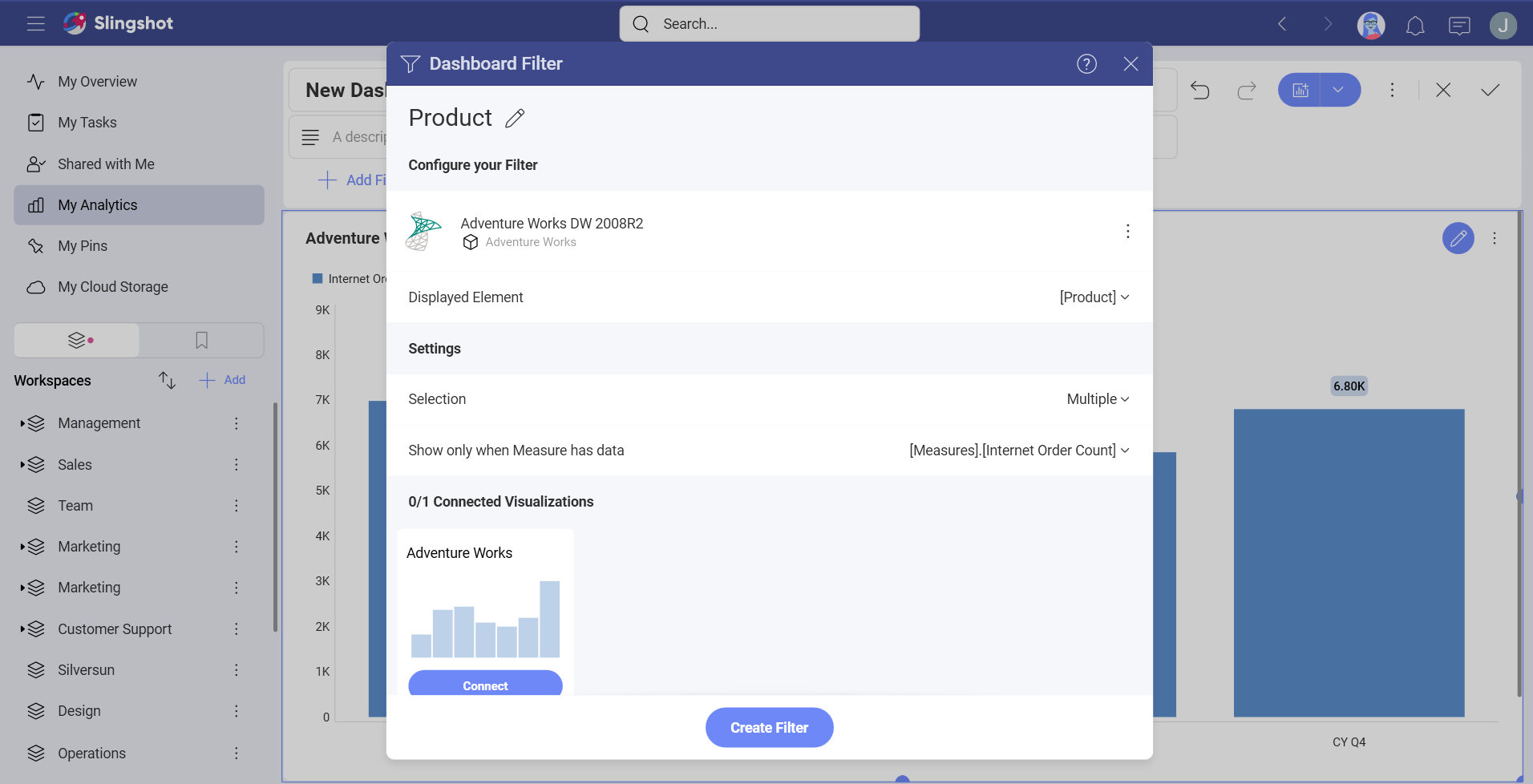
Task: Switch to the workspaces layers tab
Action: coord(77,341)
